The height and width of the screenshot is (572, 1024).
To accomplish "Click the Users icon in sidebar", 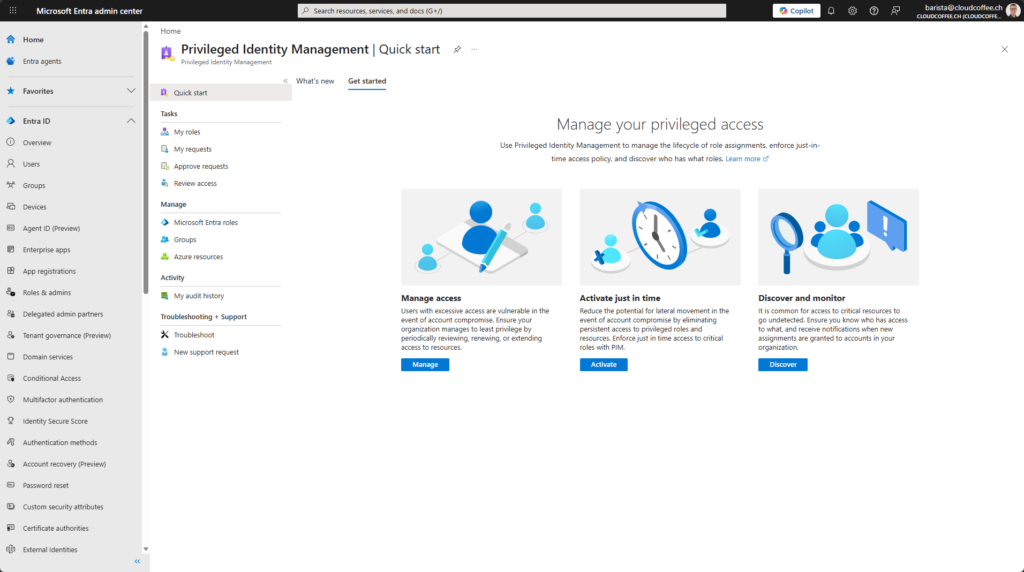I will coord(10,163).
